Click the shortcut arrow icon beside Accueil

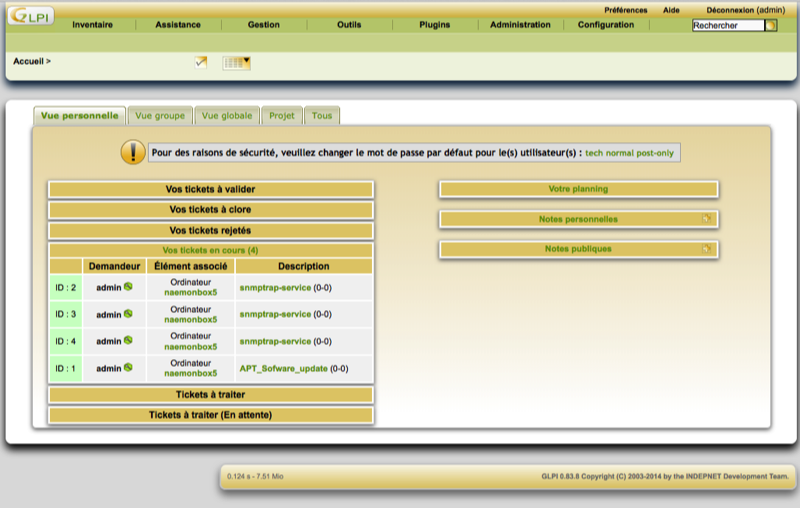(201, 62)
